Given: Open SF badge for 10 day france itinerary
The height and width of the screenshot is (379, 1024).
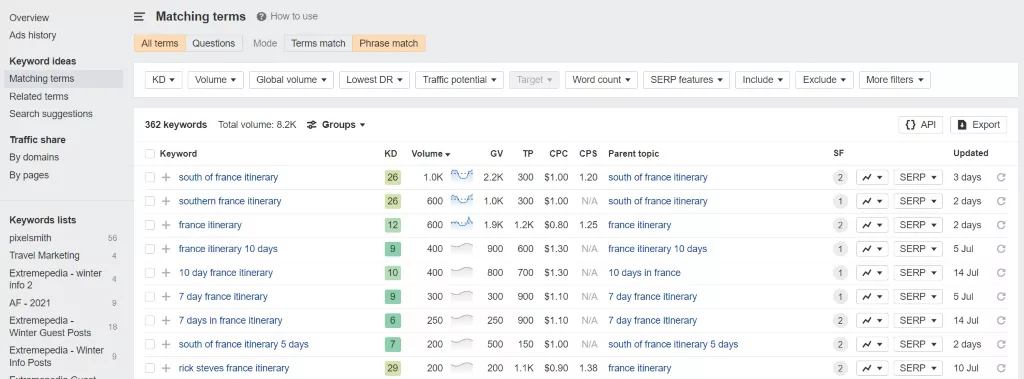Looking at the screenshot, I should tap(840, 272).
